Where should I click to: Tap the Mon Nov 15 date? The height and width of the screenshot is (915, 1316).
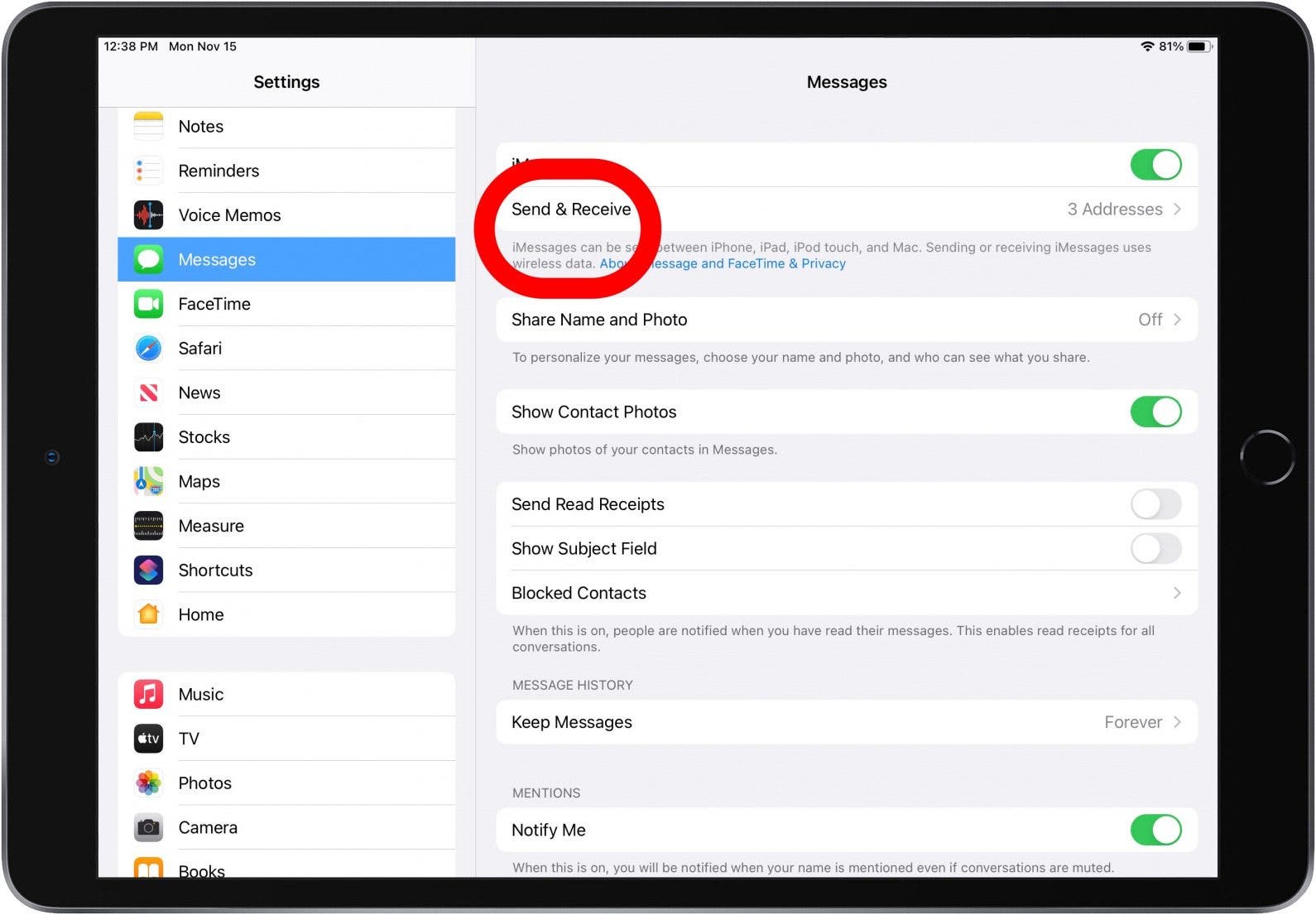(x=203, y=46)
